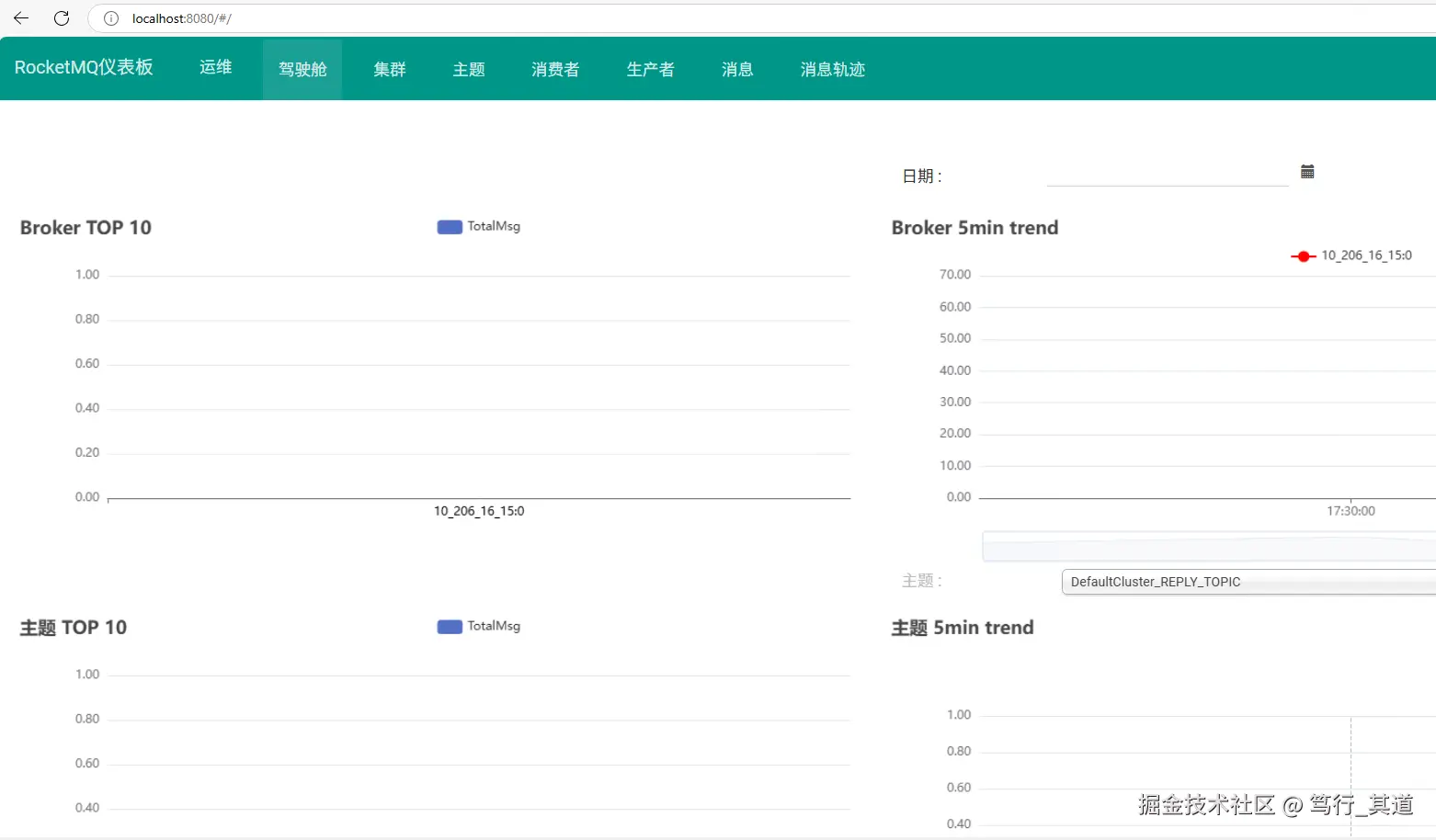This screenshot has width=1436, height=840.
Task: Open the 消息 tab
Action: (x=737, y=70)
